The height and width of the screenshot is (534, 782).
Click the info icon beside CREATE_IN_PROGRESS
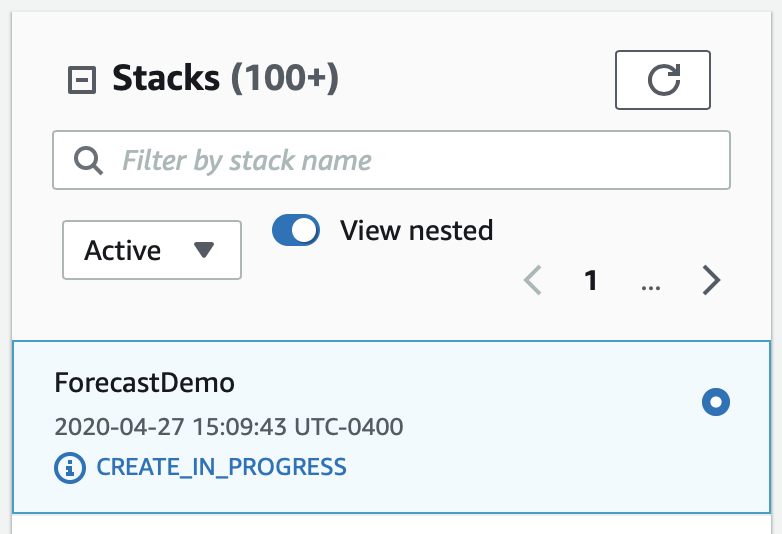pos(70,468)
